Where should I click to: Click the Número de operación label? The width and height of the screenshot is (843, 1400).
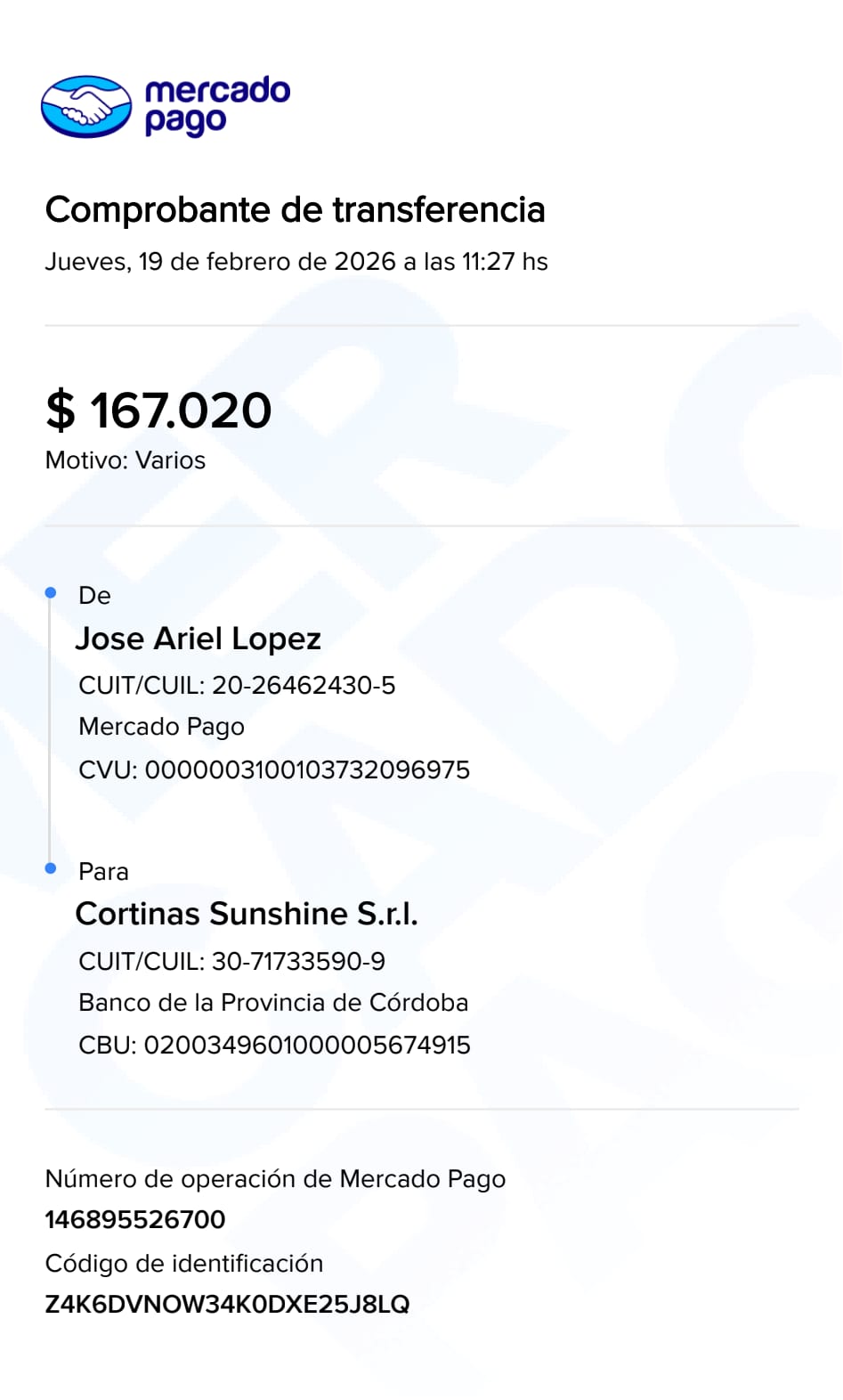(x=275, y=1179)
